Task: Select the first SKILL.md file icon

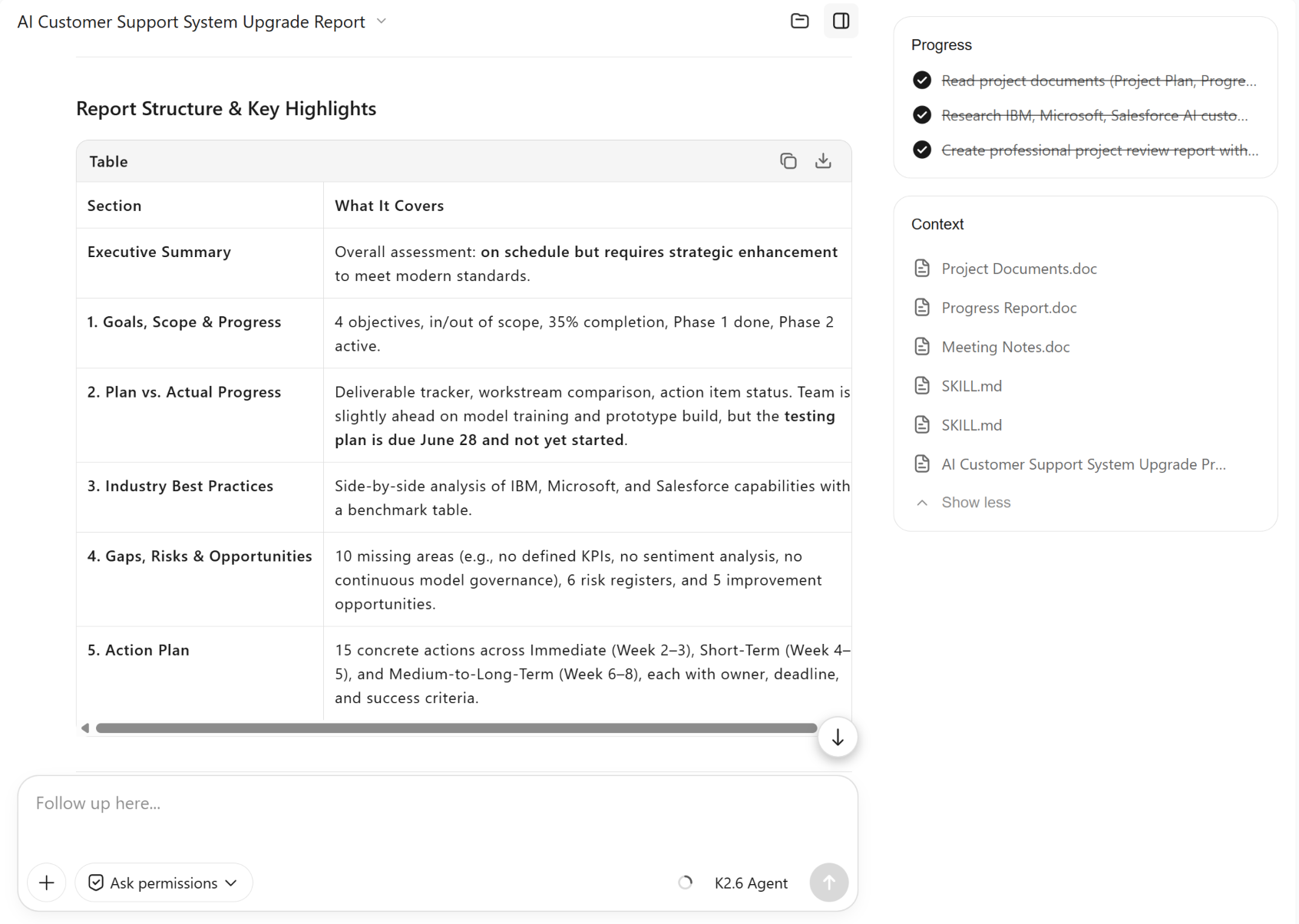Action: [x=922, y=386]
